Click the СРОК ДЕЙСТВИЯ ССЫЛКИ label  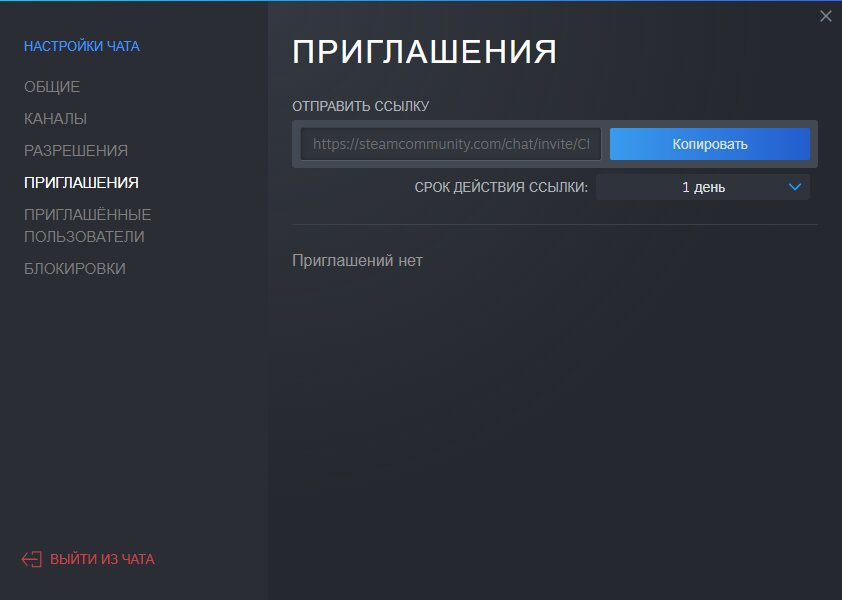coord(501,187)
